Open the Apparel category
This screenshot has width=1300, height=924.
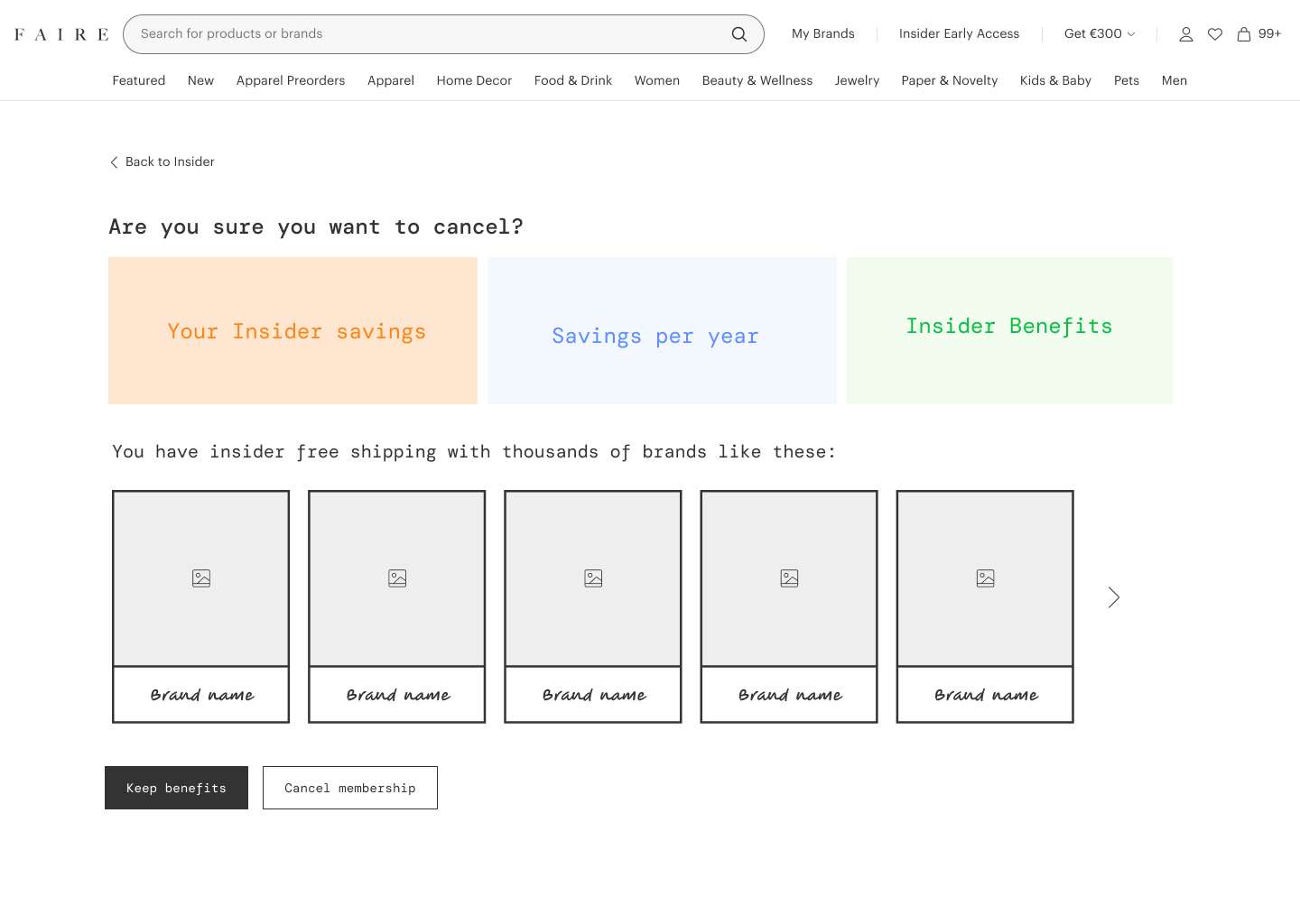pos(391,80)
